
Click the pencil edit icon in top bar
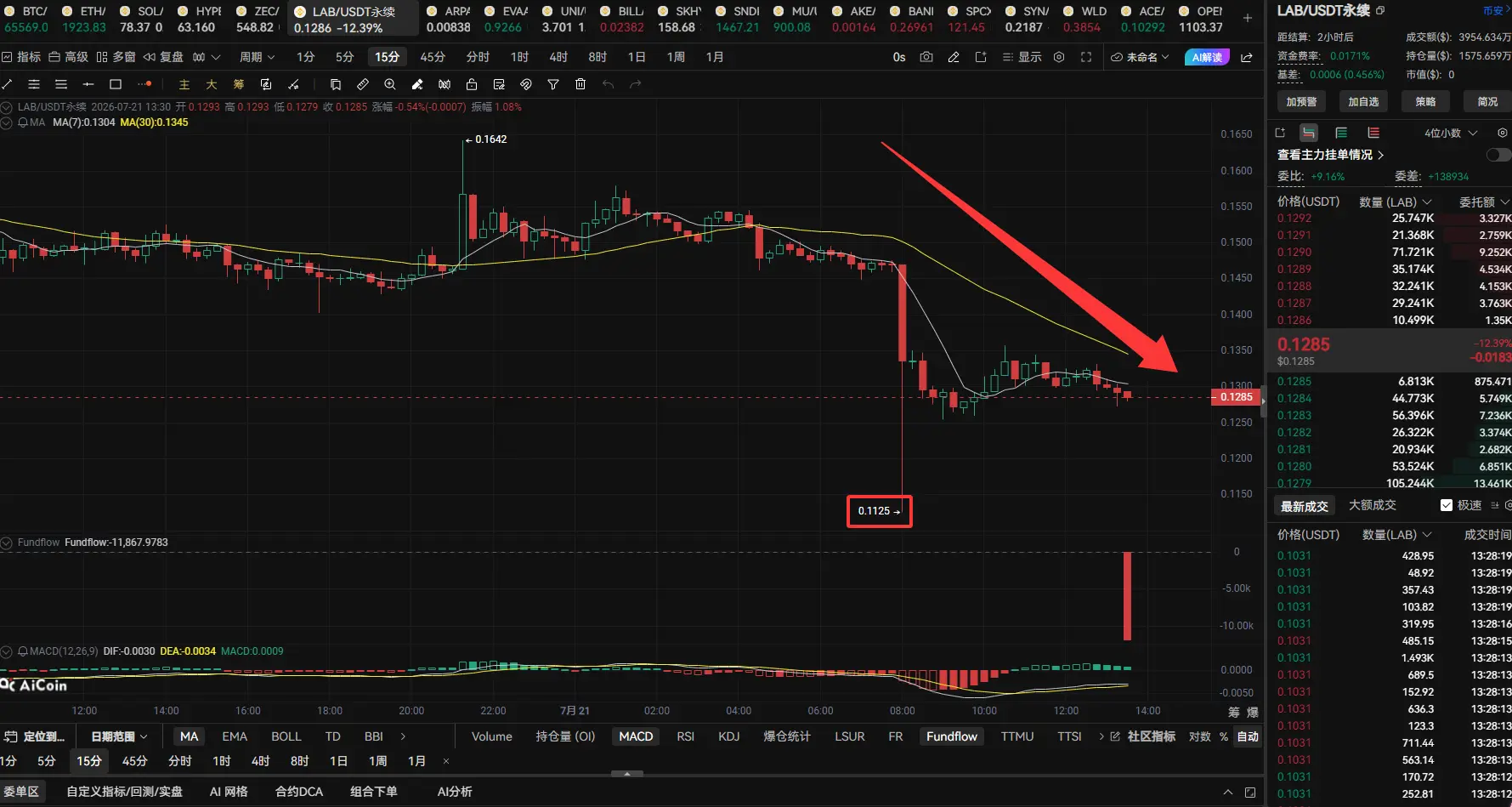click(954, 57)
